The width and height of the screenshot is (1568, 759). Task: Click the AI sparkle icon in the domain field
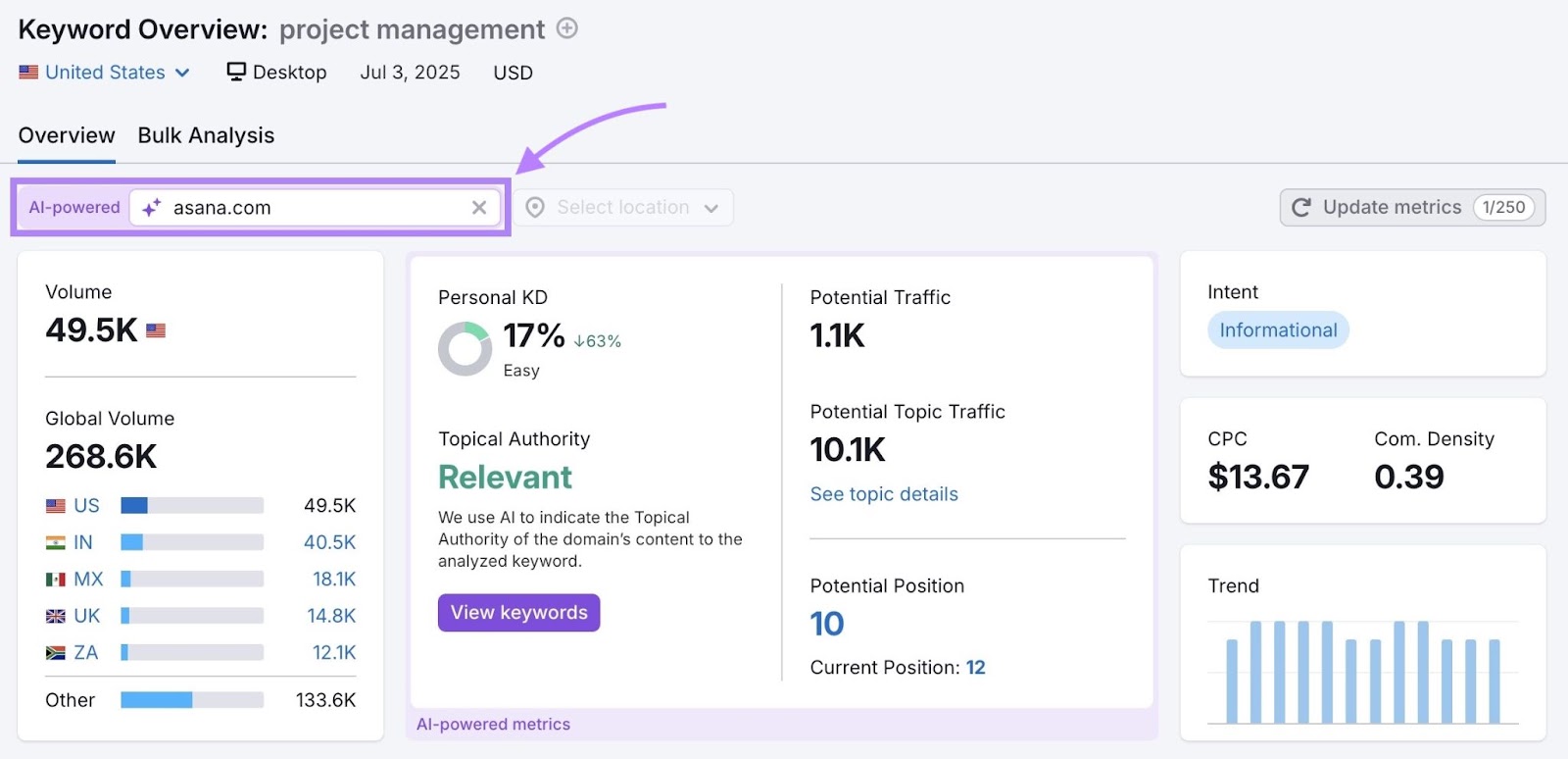(152, 208)
